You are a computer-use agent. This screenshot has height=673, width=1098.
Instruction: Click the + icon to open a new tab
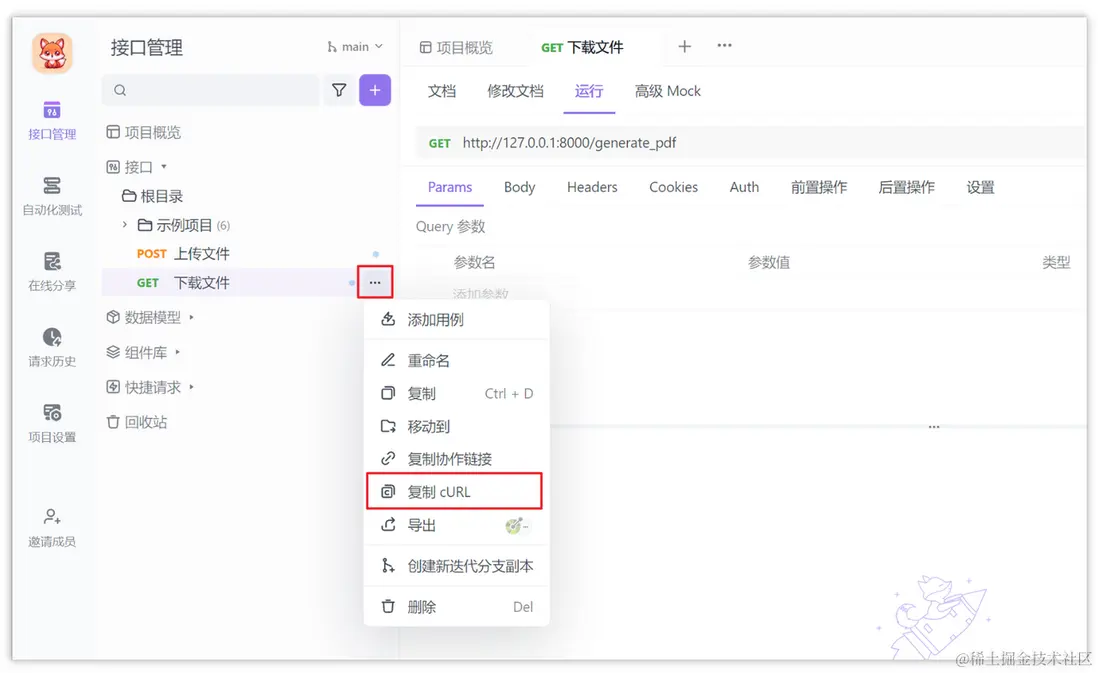tap(684, 46)
